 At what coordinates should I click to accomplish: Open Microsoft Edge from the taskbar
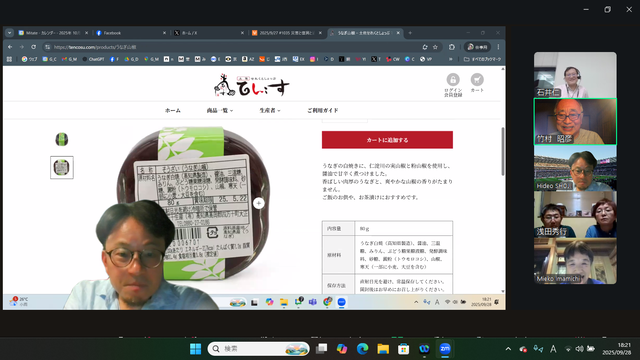point(362,349)
